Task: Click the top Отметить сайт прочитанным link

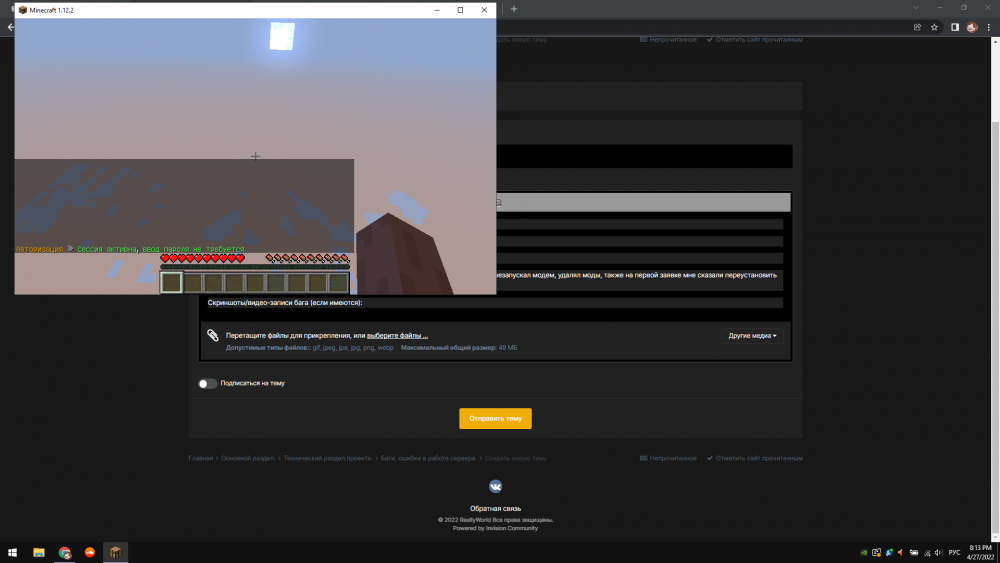Action: pyautogui.click(x=754, y=40)
